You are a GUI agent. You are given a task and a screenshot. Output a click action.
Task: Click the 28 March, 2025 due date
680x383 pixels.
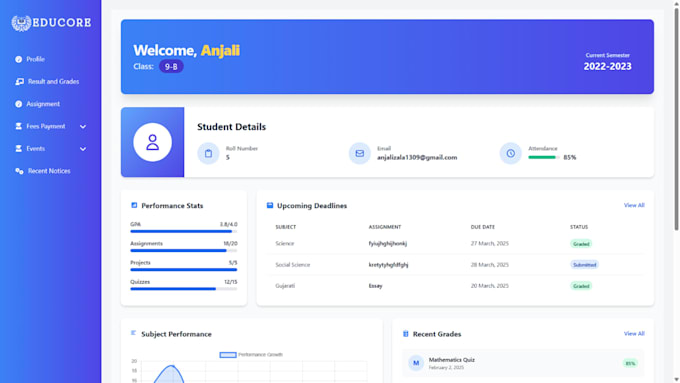coord(490,265)
